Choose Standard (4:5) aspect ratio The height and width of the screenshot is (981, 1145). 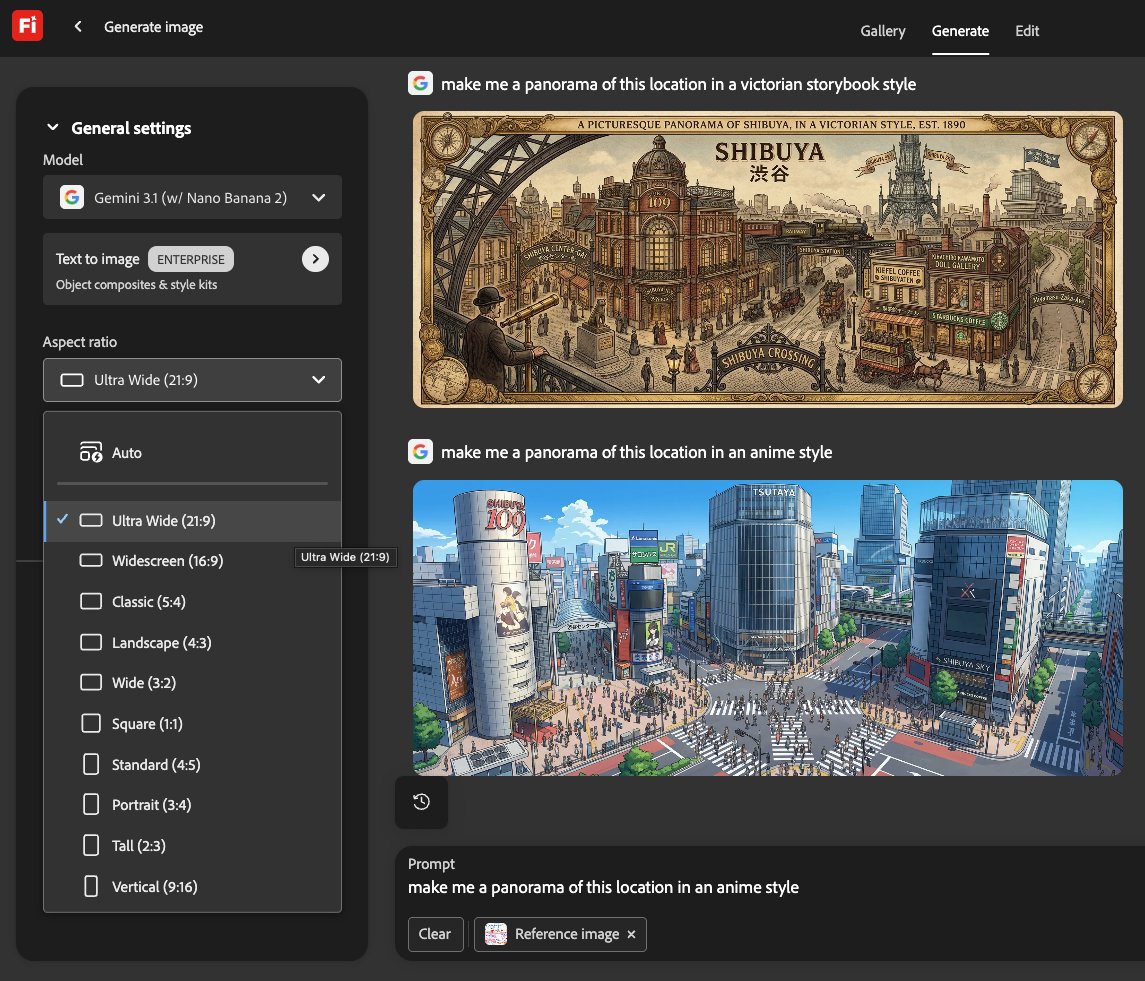[192, 765]
